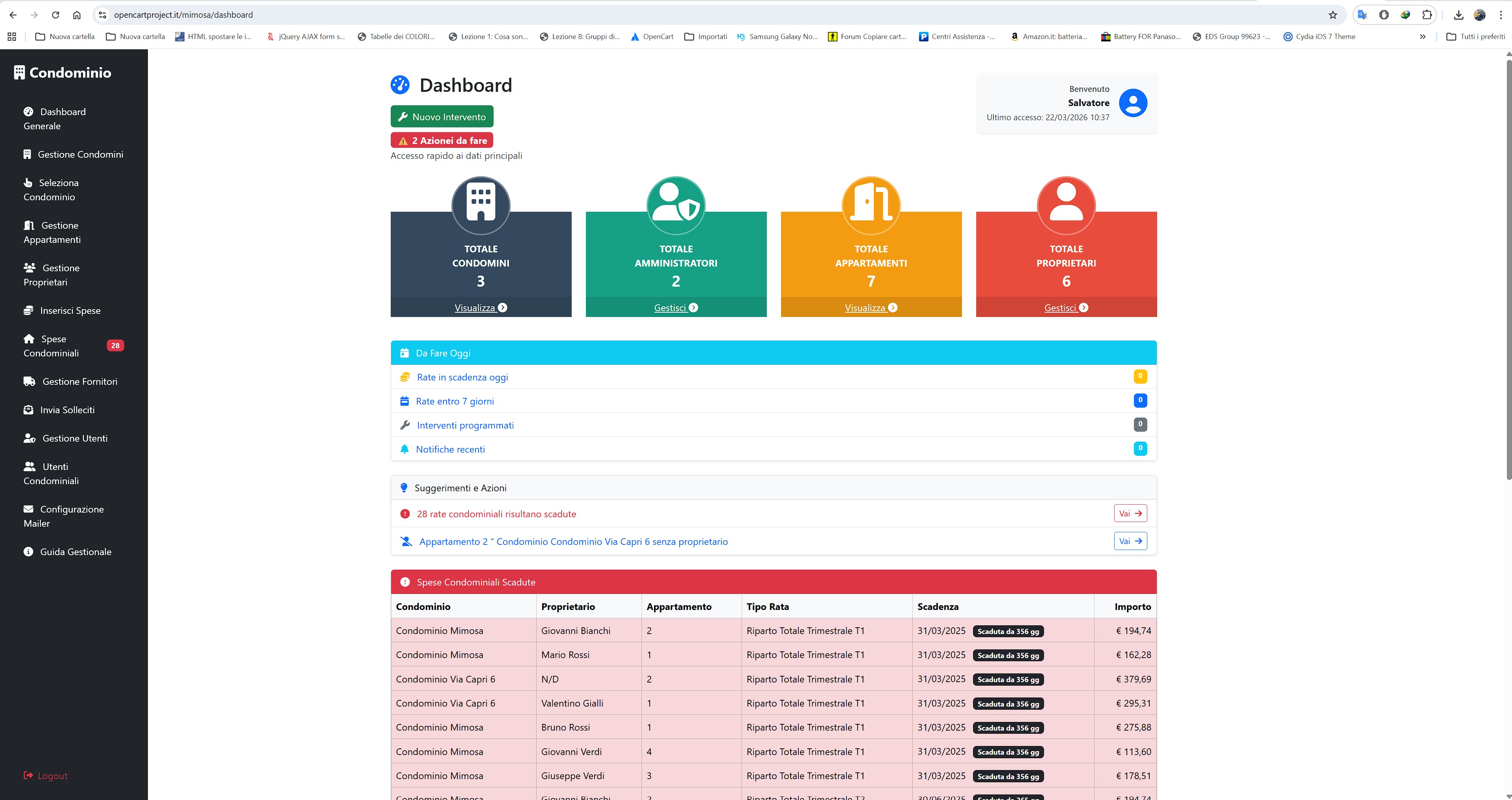The image size is (1512, 800).
Task: Open the browser extensions puzzle icon
Action: [x=1426, y=15]
